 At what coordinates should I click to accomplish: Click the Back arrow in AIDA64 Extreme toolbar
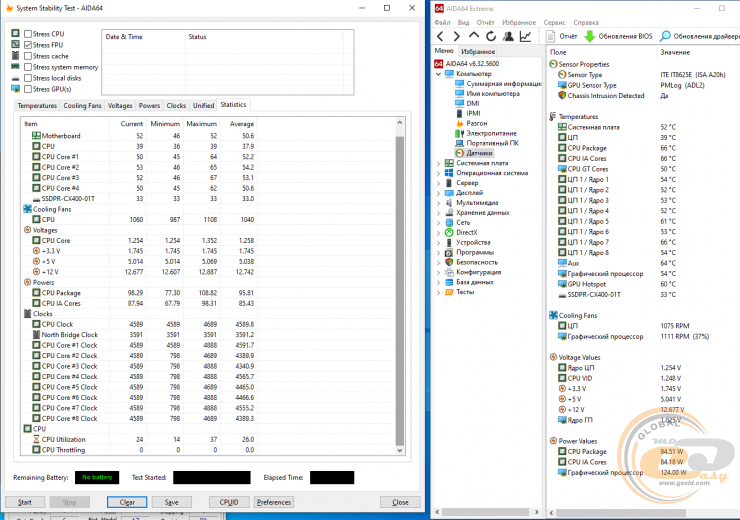440,36
